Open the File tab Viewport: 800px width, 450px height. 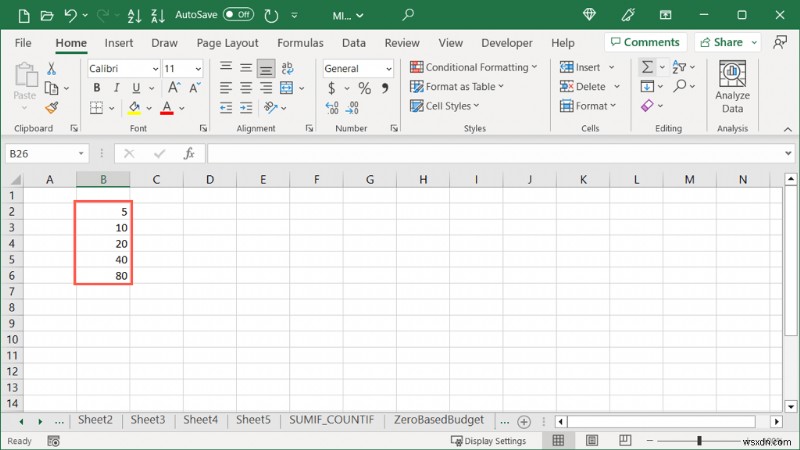click(x=23, y=43)
